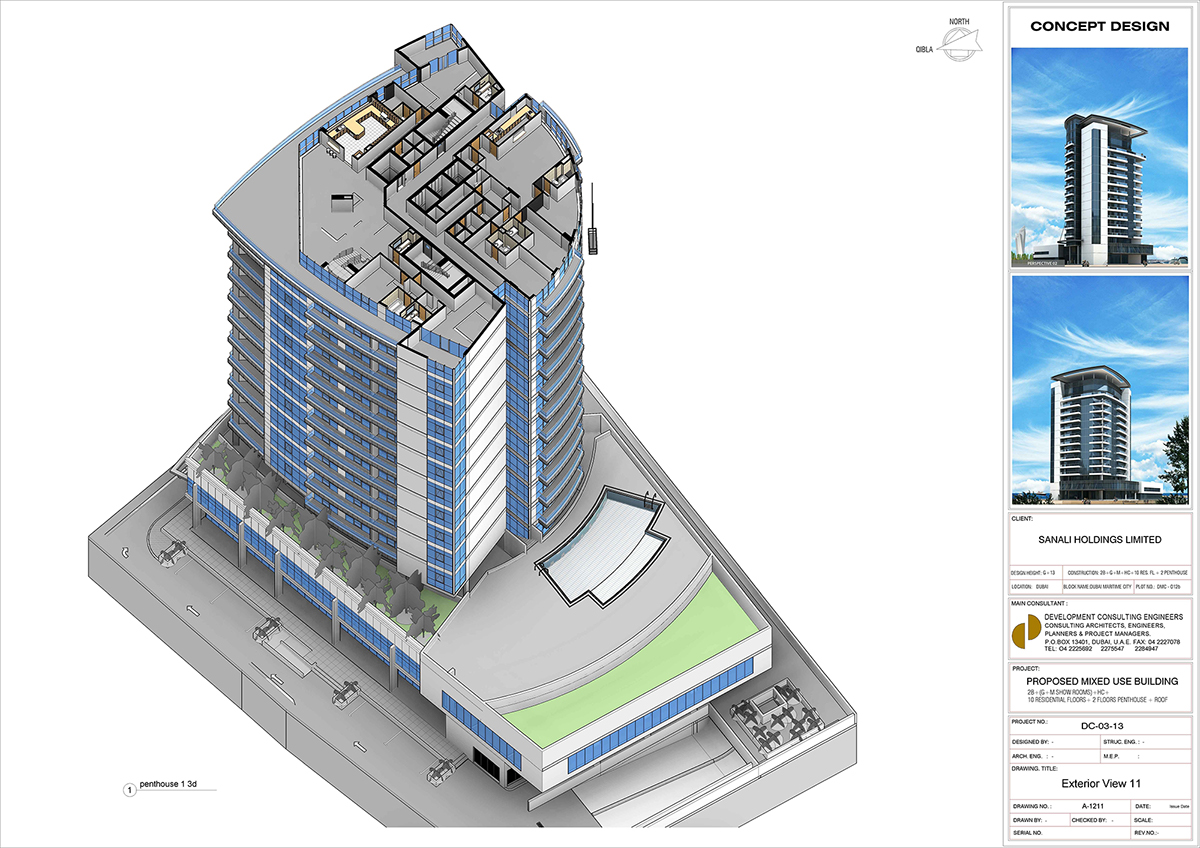Click client name 'SANALI HOLDINGS LIMITED'
Viewport: 1200px width, 848px height.
(1099, 540)
